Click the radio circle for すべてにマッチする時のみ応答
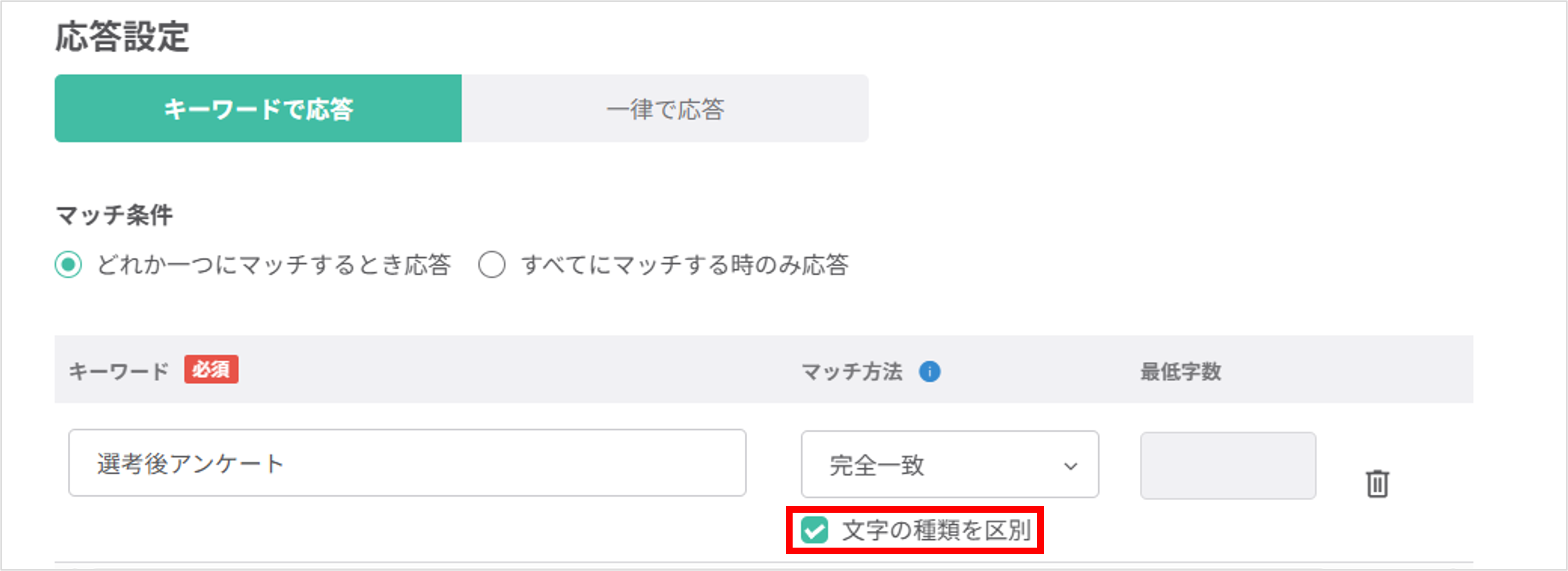 point(492,266)
